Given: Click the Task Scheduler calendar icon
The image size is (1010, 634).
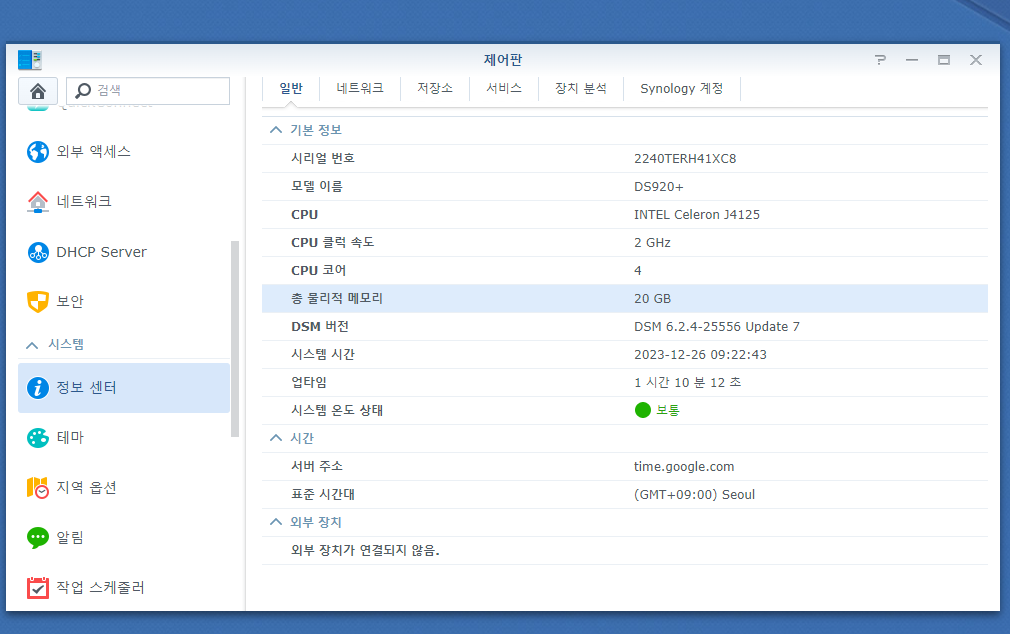Looking at the screenshot, I should (38, 588).
